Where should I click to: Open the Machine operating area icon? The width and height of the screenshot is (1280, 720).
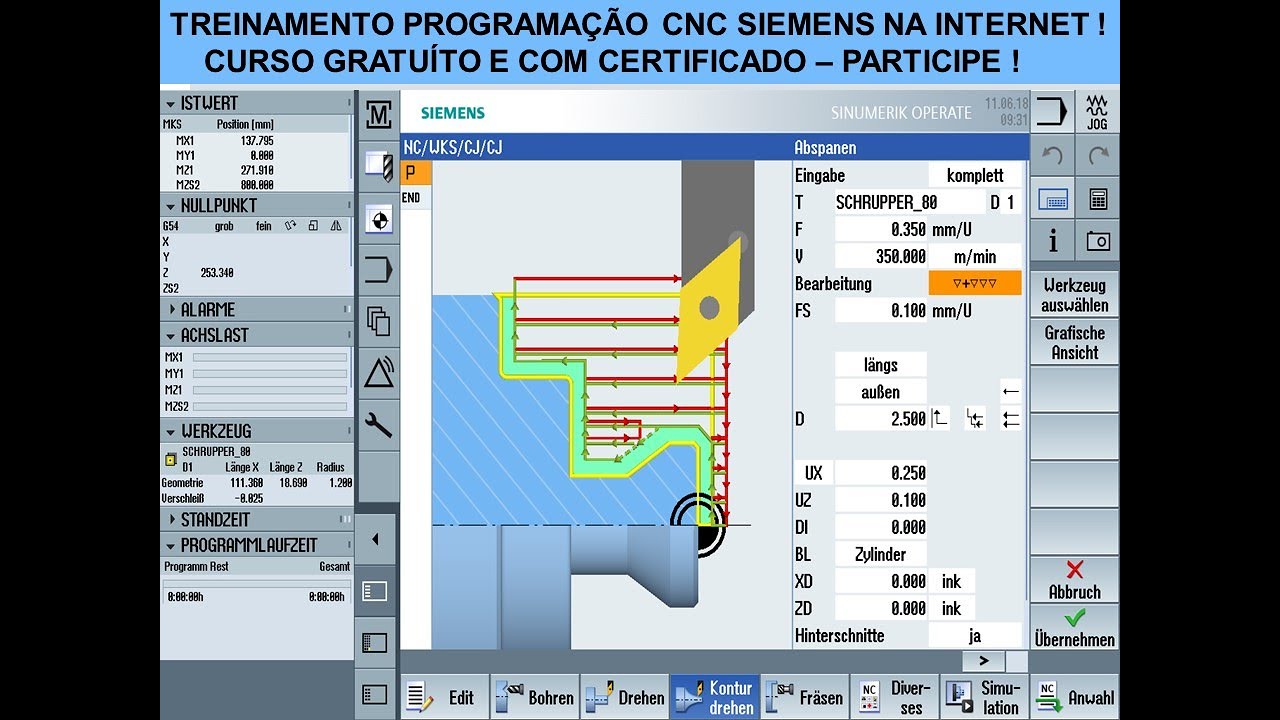tap(378, 115)
